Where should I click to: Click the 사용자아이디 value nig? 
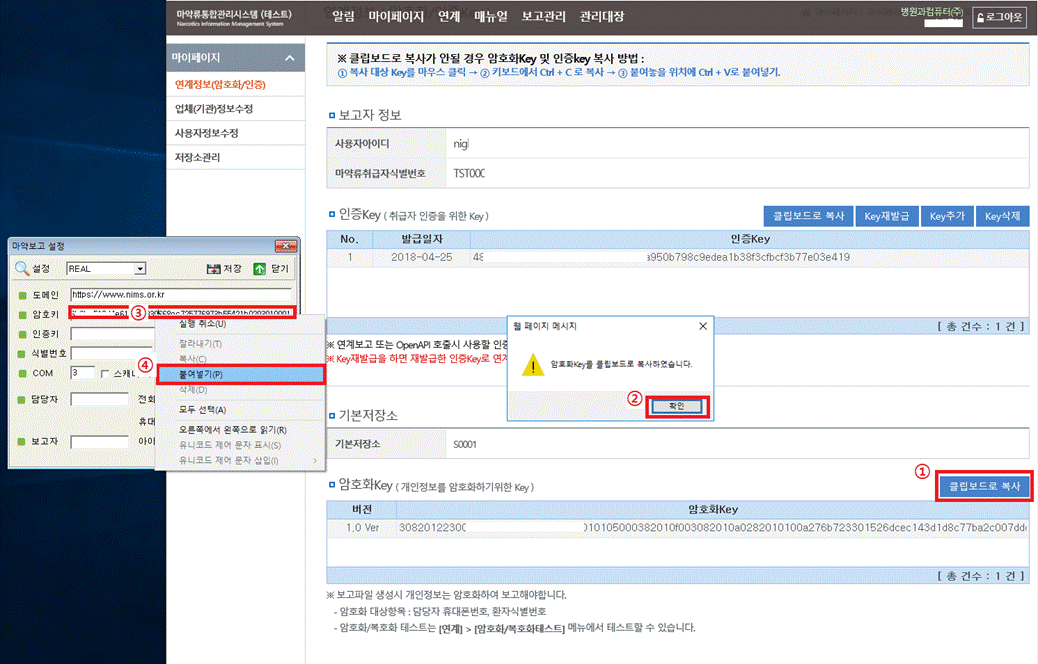tap(461, 144)
